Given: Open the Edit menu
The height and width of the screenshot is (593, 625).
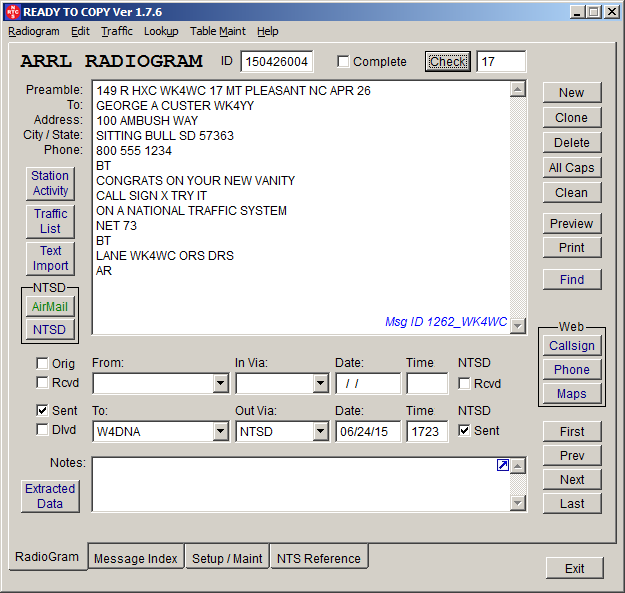Looking at the screenshot, I should (x=81, y=31).
